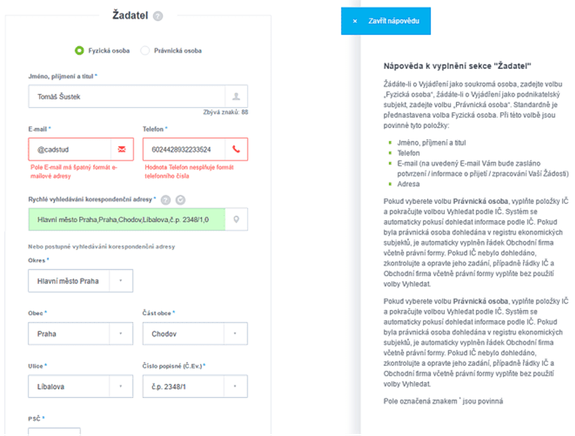
Task: Click the red phone icon in Telefon field
Action: pyautogui.click(x=236, y=149)
